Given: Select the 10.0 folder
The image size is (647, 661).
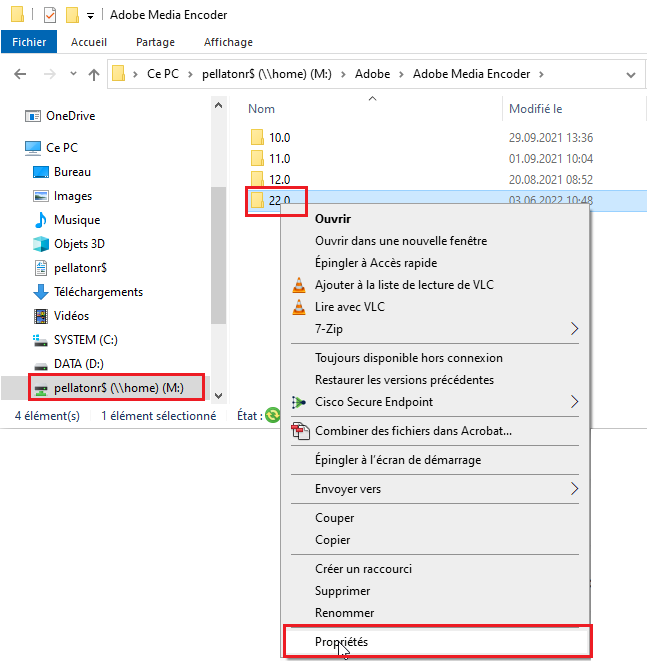Looking at the screenshot, I should point(270,138).
